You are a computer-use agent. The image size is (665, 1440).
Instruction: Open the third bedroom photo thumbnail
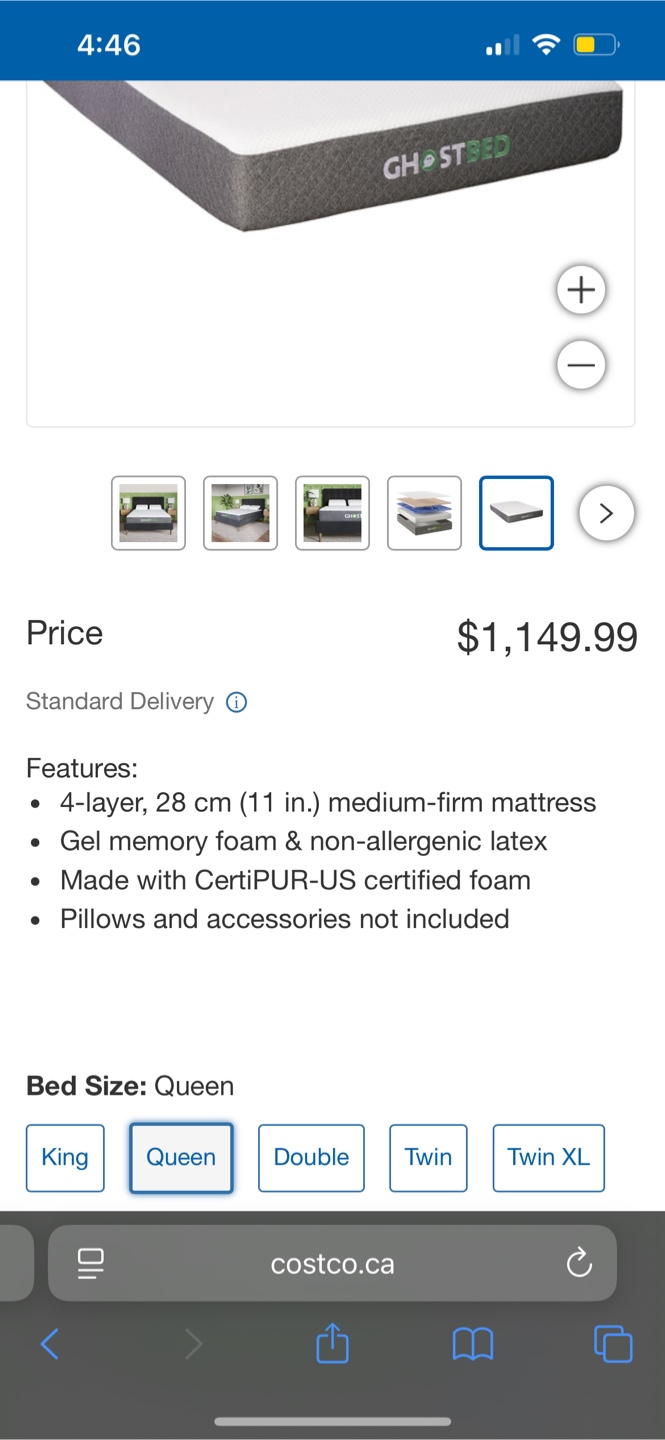(x=332, y=513)
